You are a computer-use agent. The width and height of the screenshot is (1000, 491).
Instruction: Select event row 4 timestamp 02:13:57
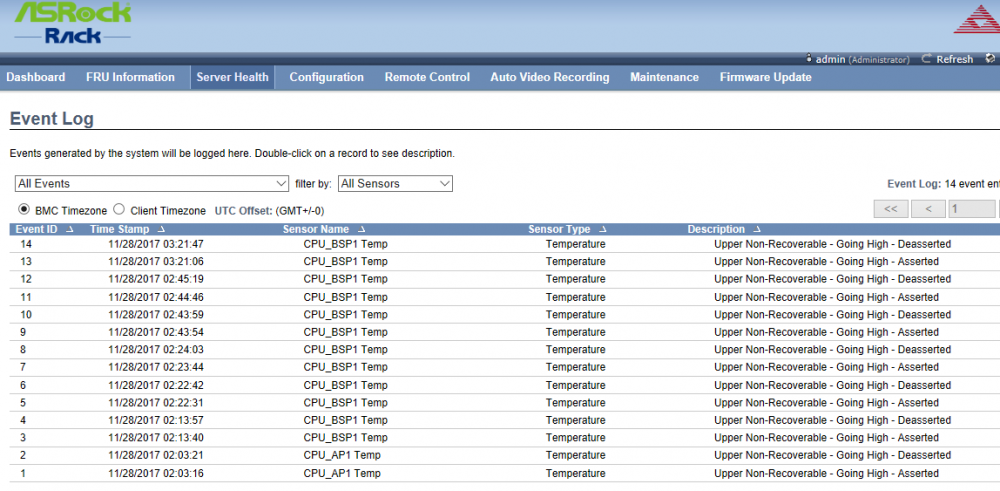[156, 420]
